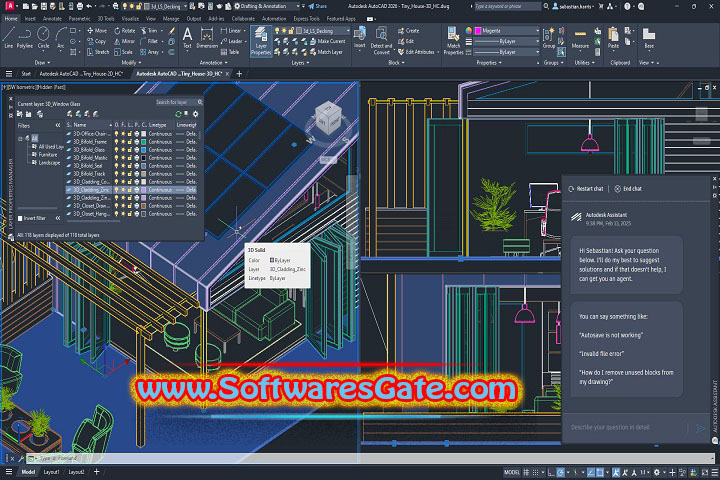720x480 pixels.
Task: Click the Save icon in quick access toolbar
Action: [44, 6]
